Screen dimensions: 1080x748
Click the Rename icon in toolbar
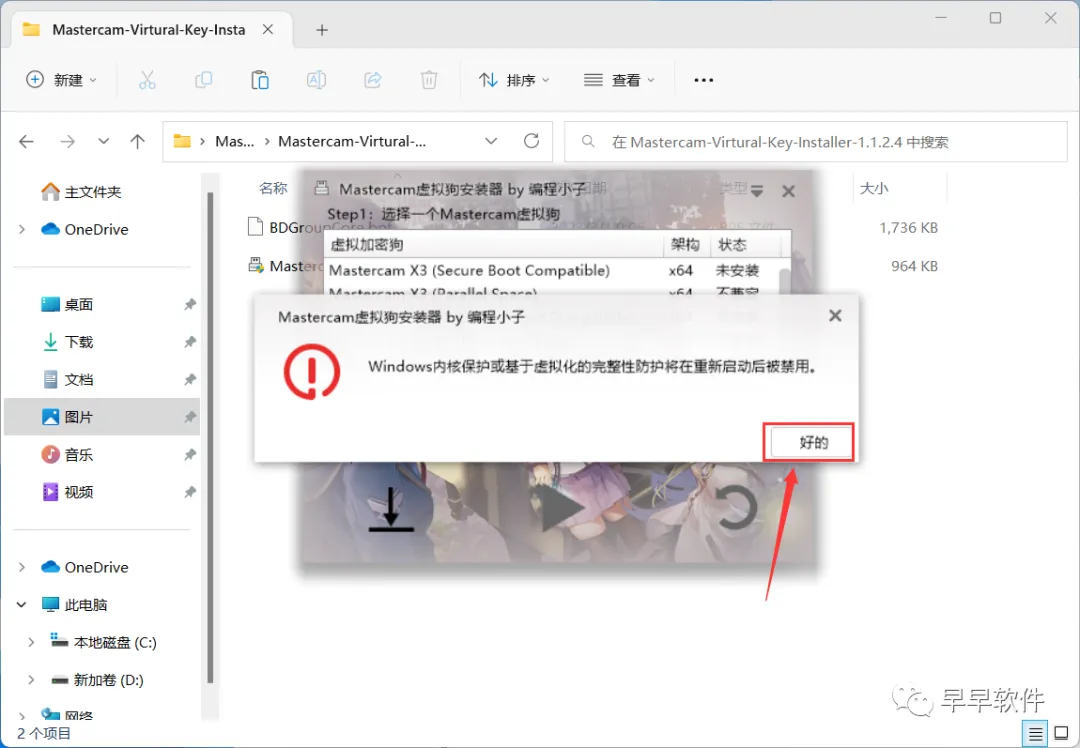(x=316, y=80)
